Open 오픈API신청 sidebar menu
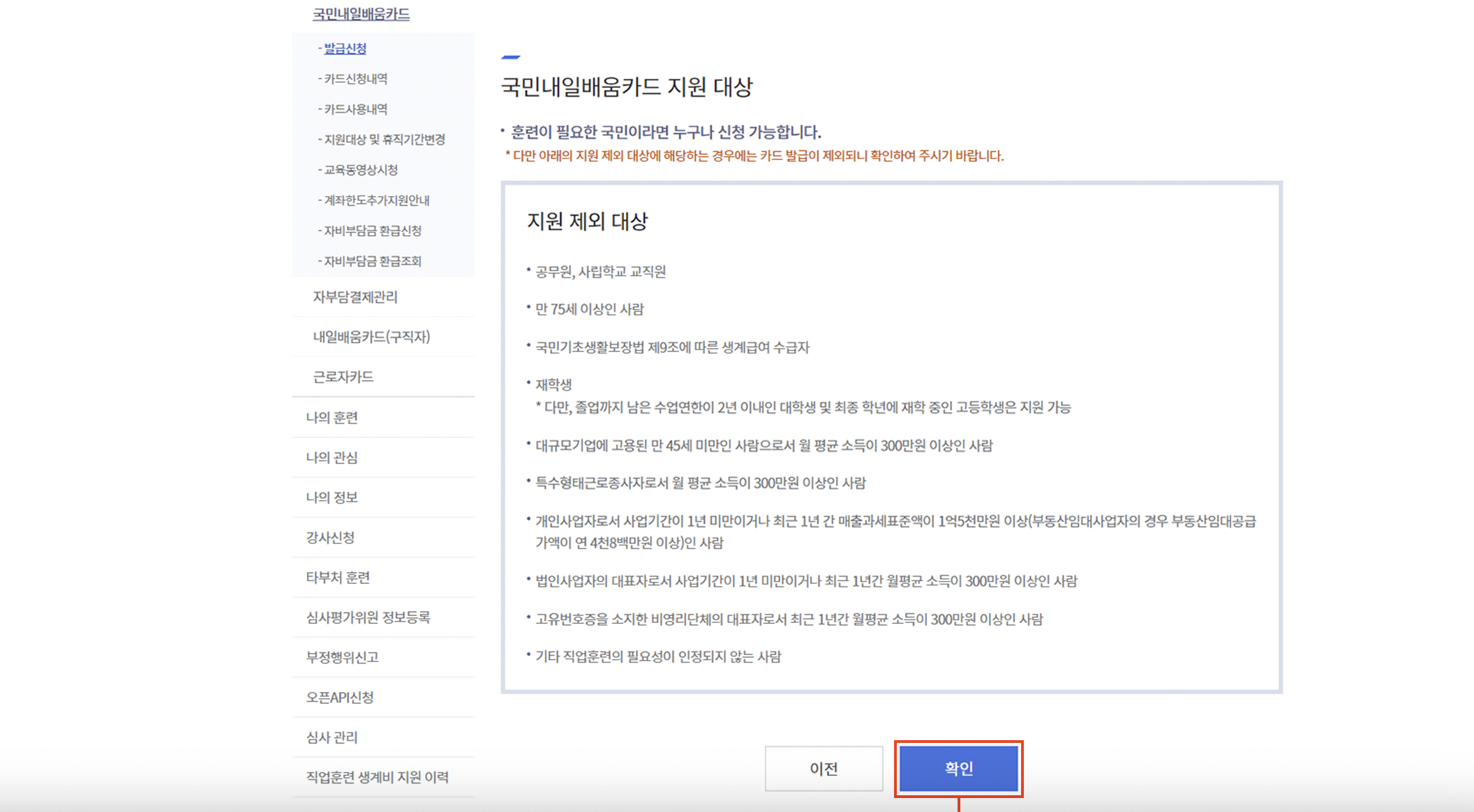The image size is (1474, 812). (x=340, y=697)
